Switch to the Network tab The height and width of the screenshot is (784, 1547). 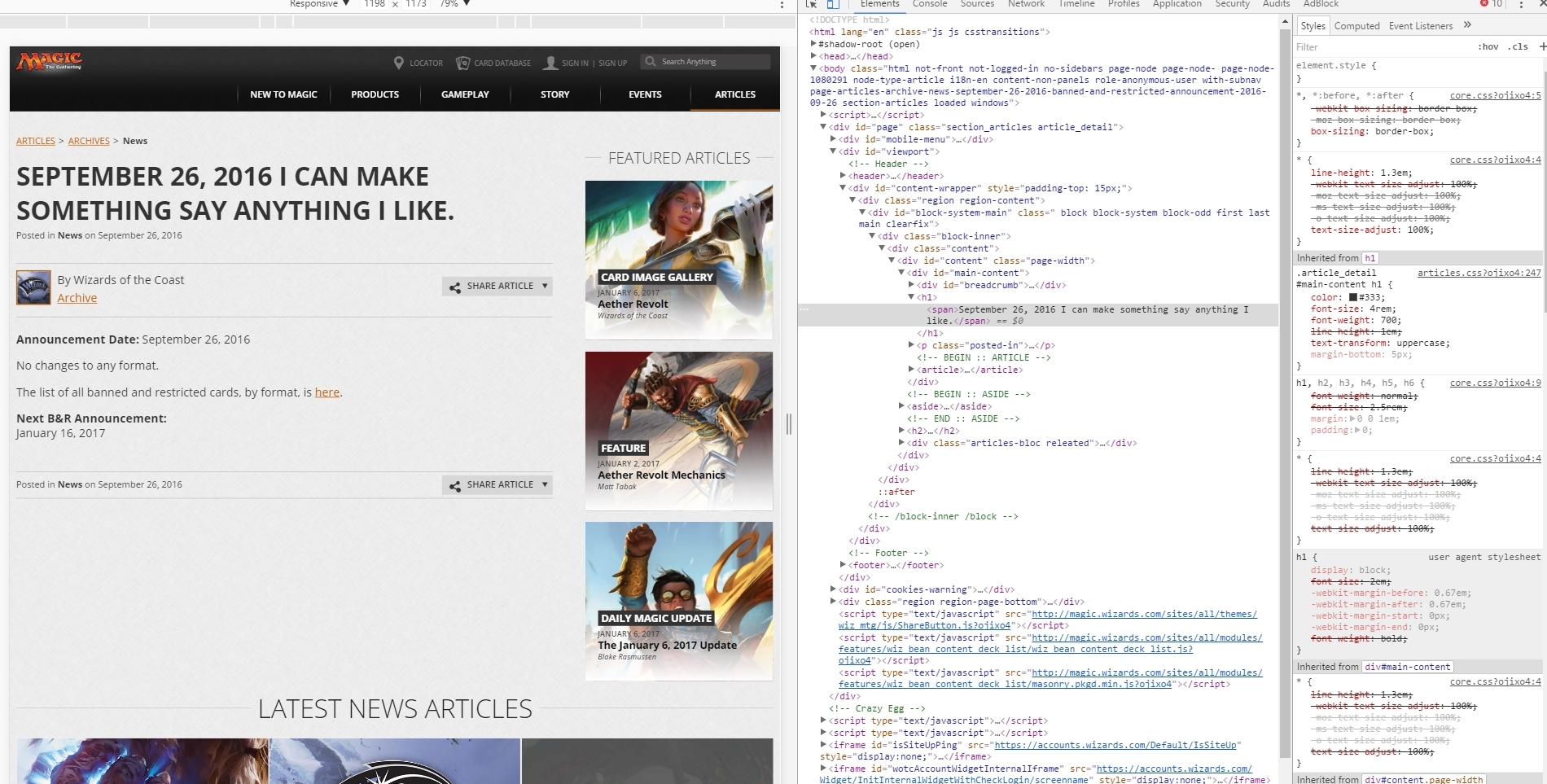point(1026,4)
